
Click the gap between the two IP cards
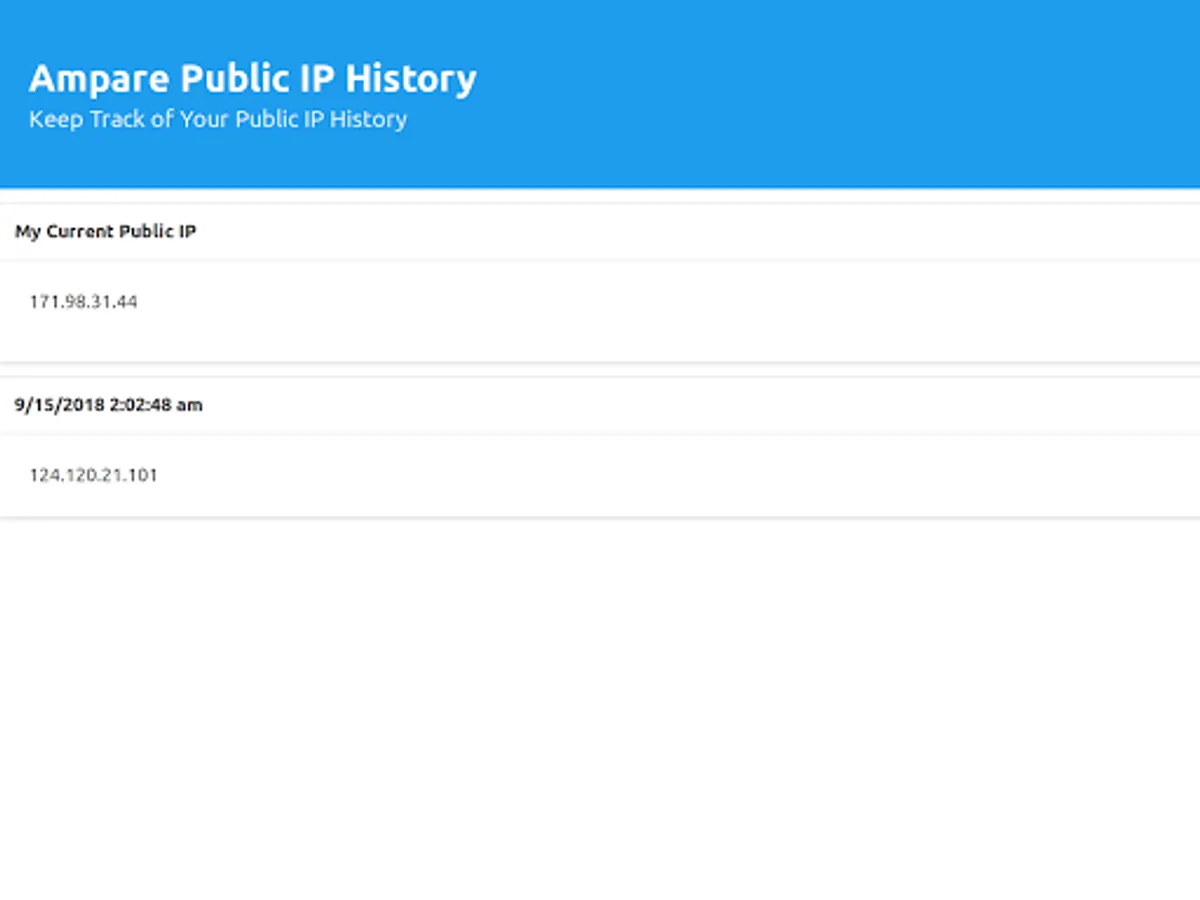pos(600,370)
